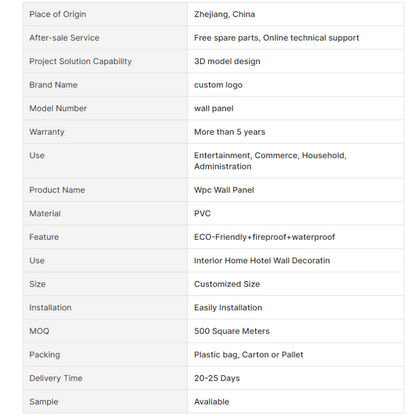Click Plastic bag, Carton or Pallet text
The image size is (416, 416).
[x=249, y=355]
